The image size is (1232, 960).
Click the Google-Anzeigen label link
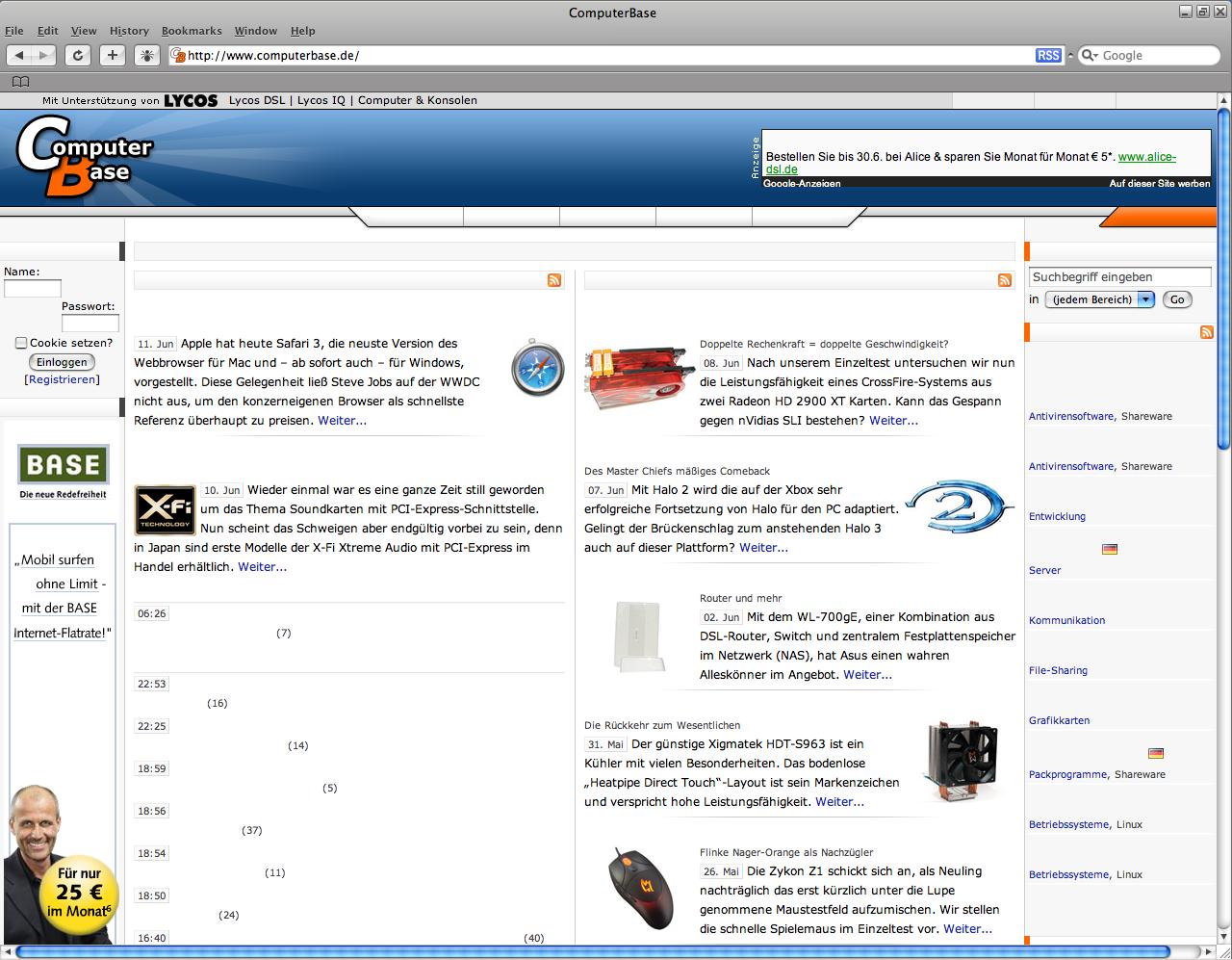[x=802, y=183]
